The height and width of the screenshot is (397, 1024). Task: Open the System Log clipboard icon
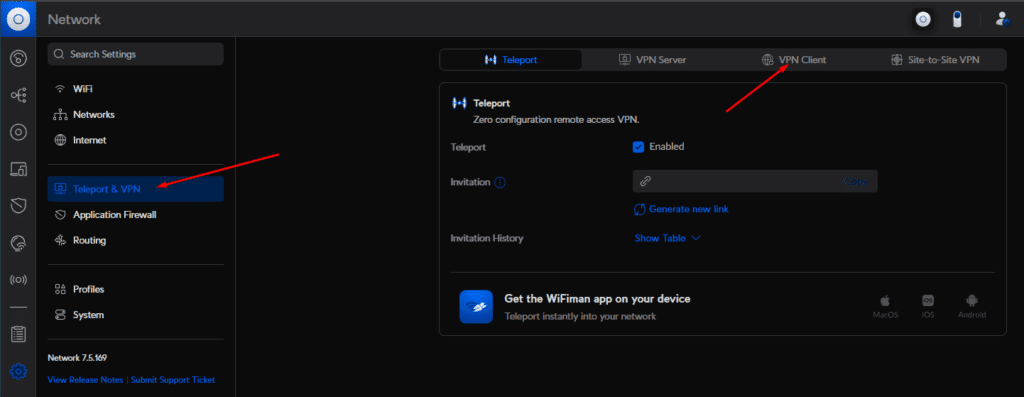point(18,334)
